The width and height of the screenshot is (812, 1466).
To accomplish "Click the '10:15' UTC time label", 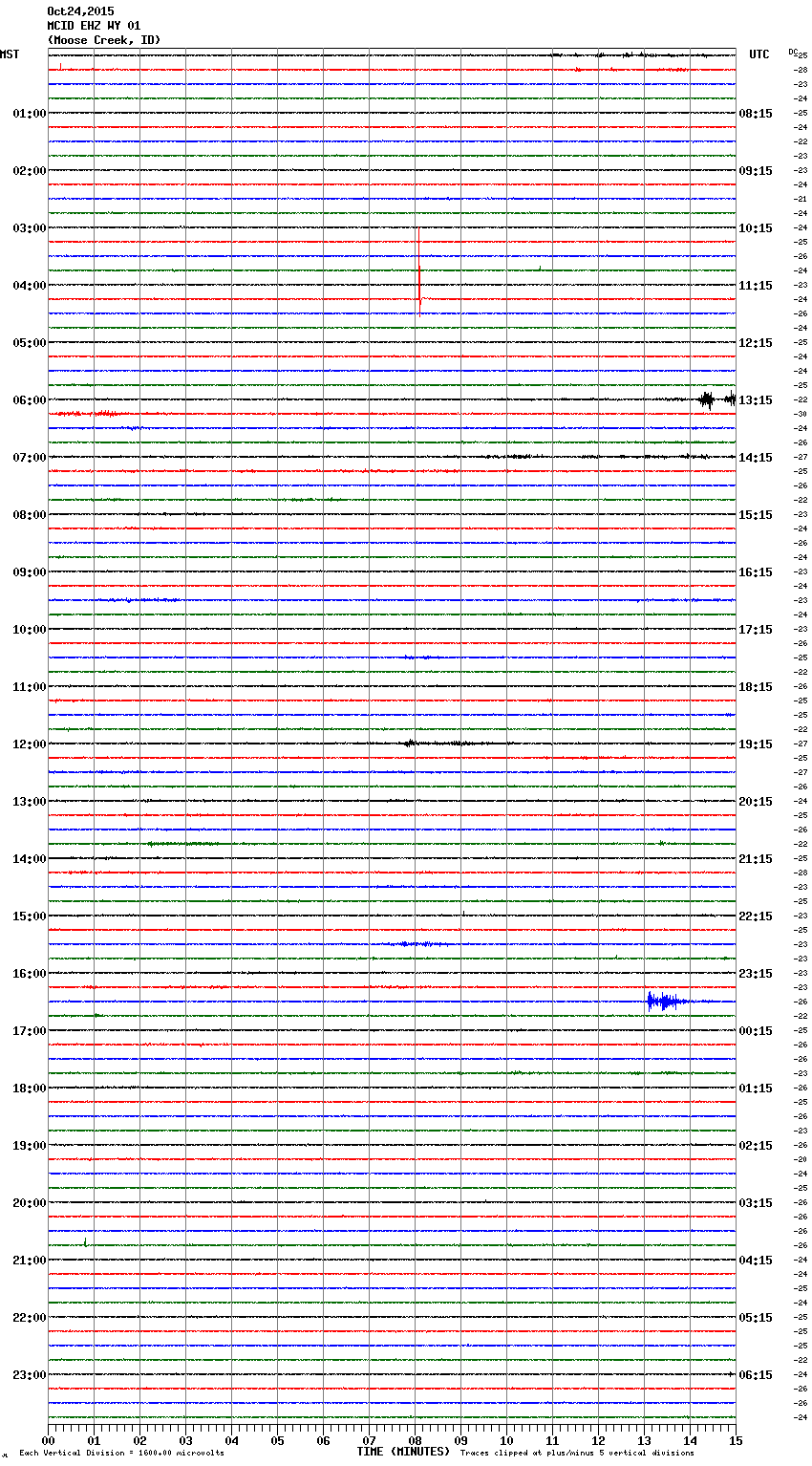I will [756, 228].
